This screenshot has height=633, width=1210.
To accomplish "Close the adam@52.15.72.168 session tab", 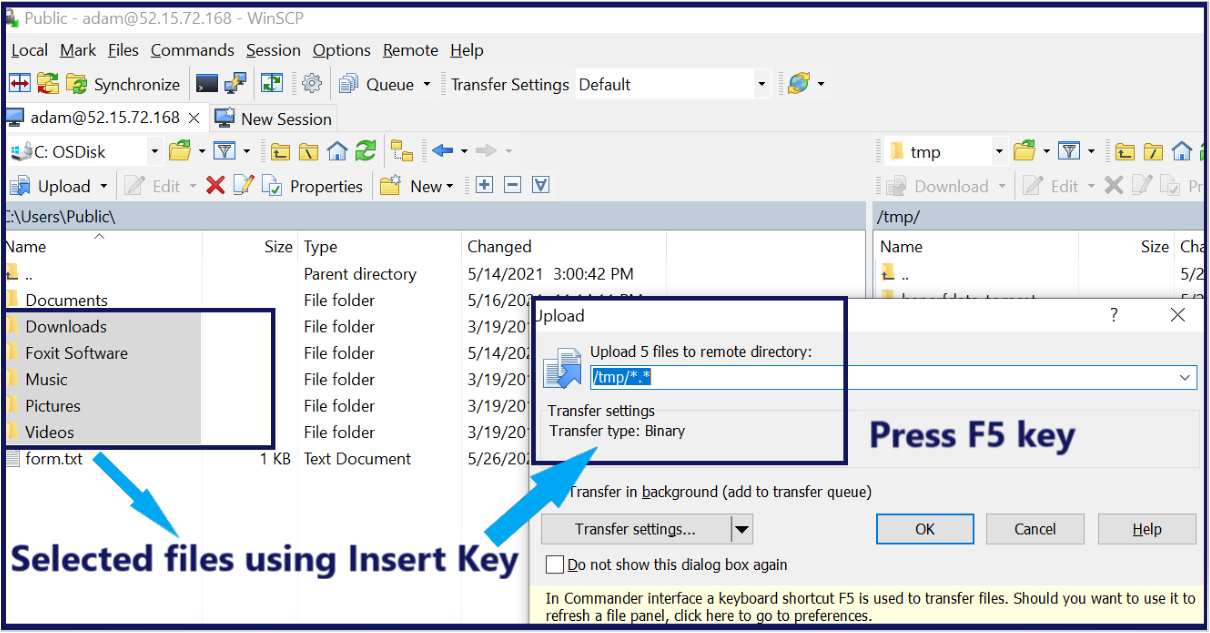I will (194, 118).
